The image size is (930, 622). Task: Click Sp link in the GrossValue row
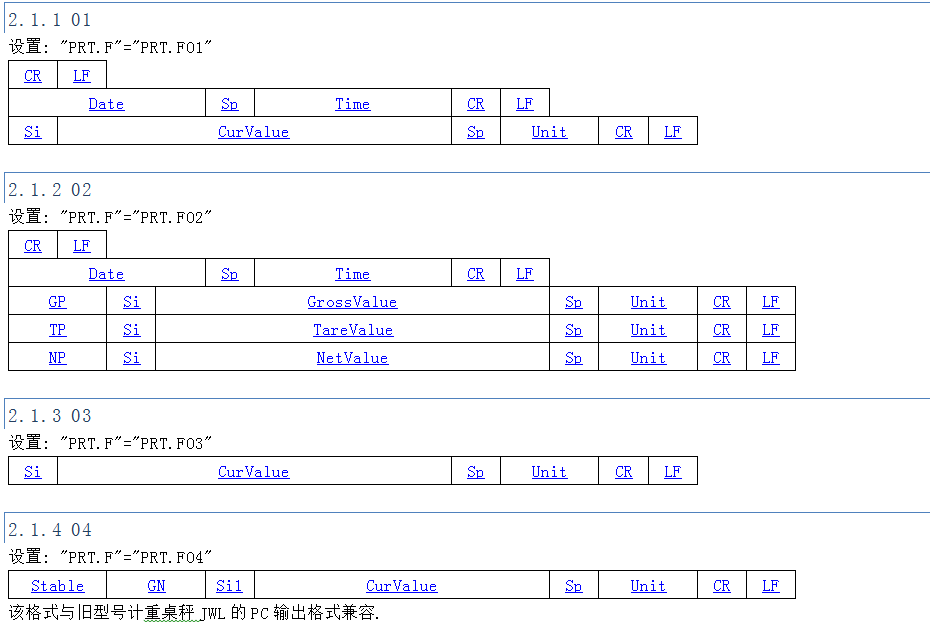[574, 302]
